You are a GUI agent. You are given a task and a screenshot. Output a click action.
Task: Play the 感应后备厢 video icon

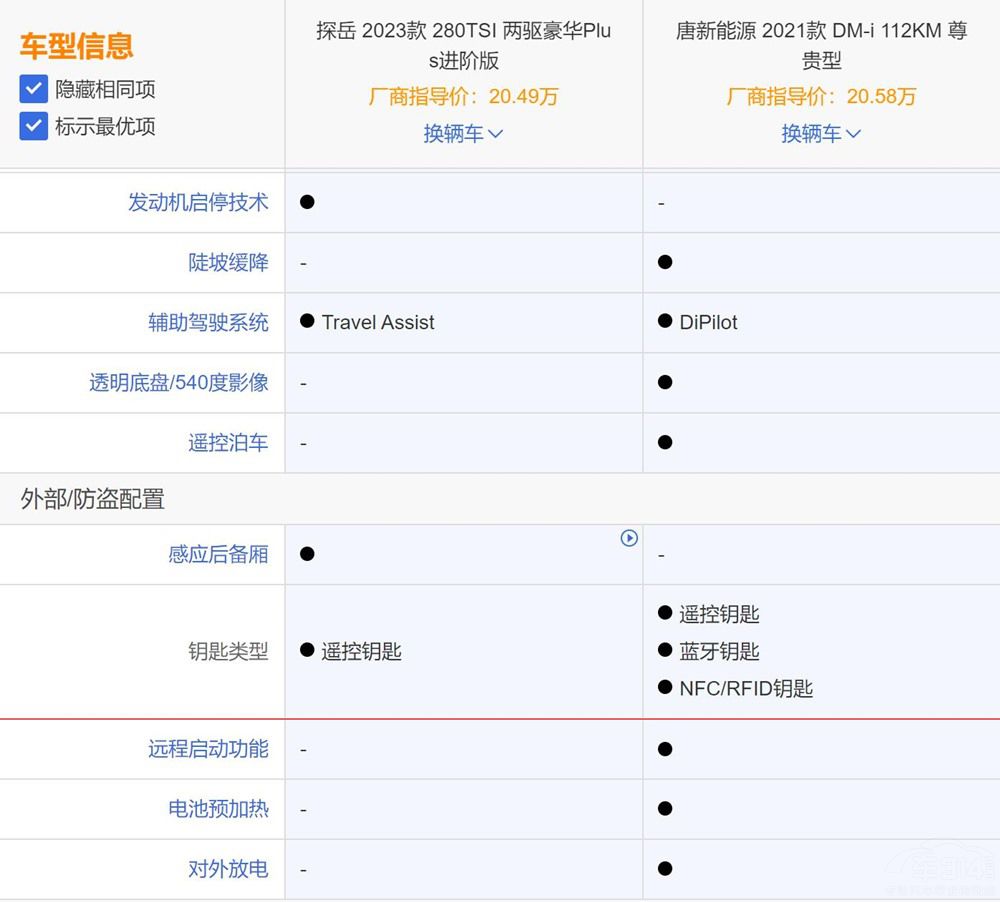629,538
